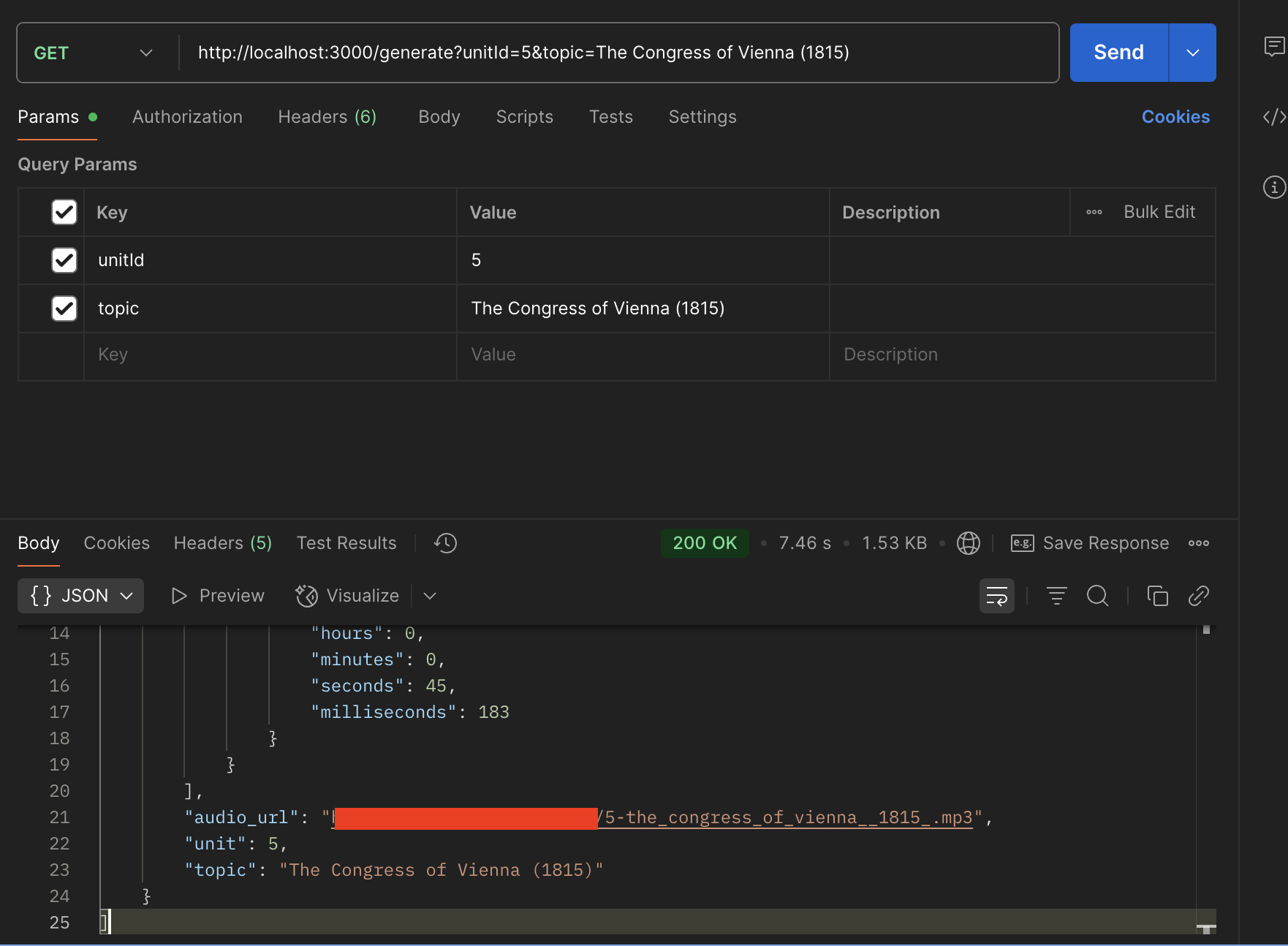
Task: Uncheck the topic parameter checkbox
Action: (x=64, y=309)
